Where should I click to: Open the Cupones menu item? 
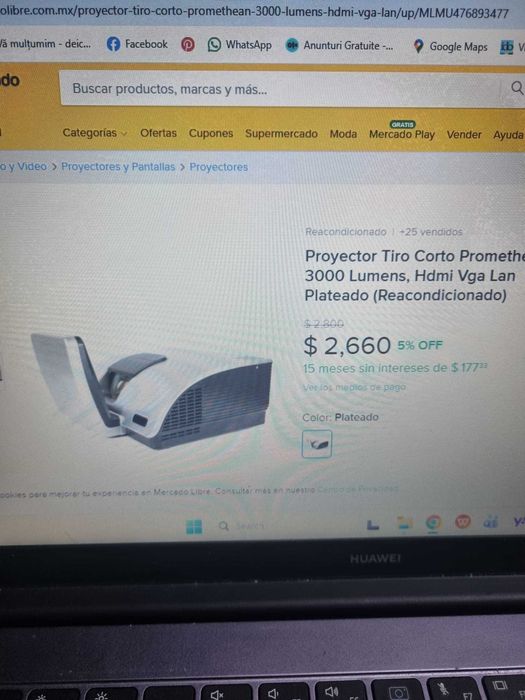pyautogui.click(x=211, y=133)
